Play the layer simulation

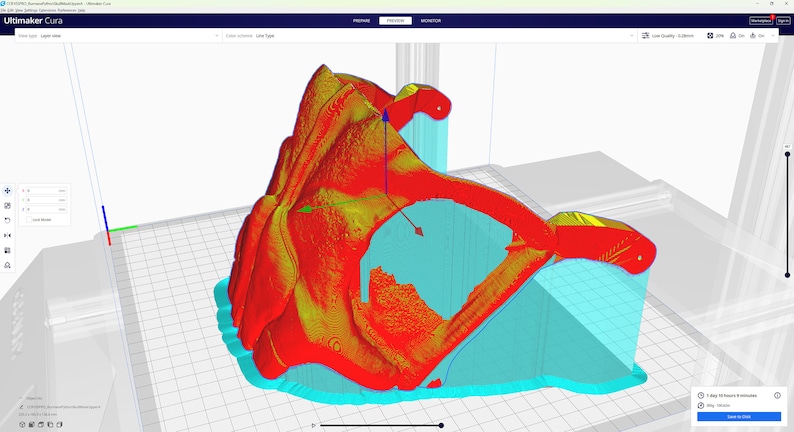pyautogui.click(x=313, y=425)
